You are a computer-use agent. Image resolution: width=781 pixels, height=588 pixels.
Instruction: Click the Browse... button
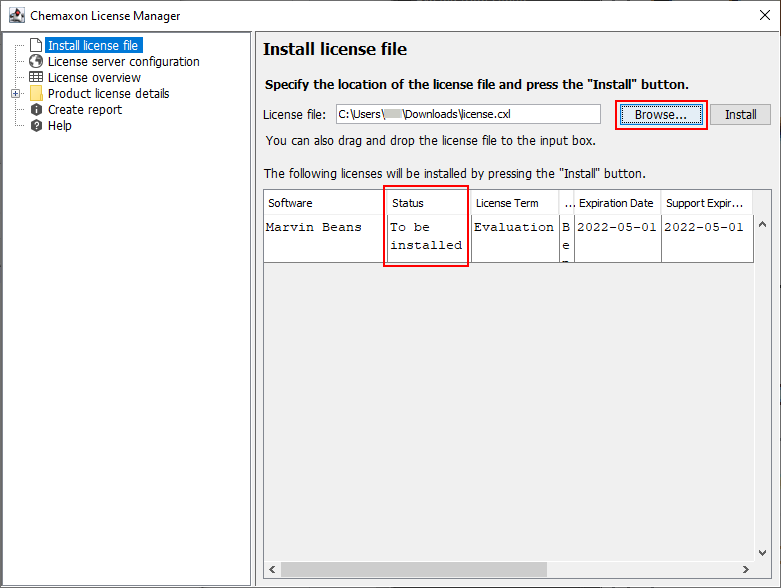coord(661,115)
